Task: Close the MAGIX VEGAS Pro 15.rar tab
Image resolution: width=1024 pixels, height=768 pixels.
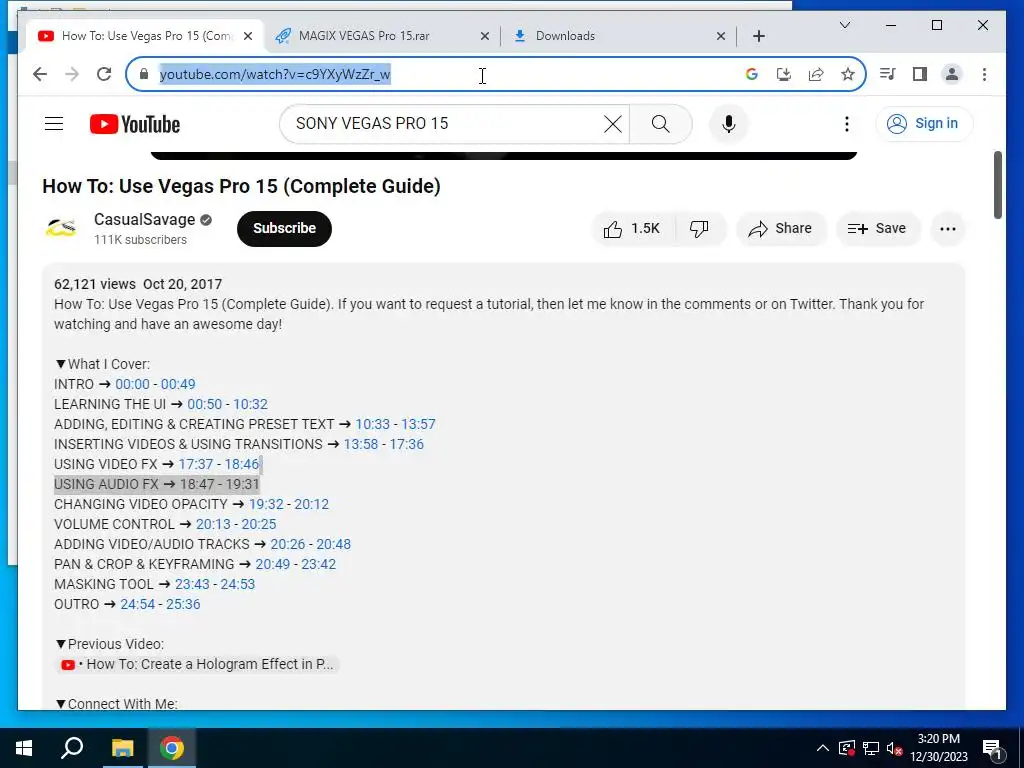Action: 485,36
